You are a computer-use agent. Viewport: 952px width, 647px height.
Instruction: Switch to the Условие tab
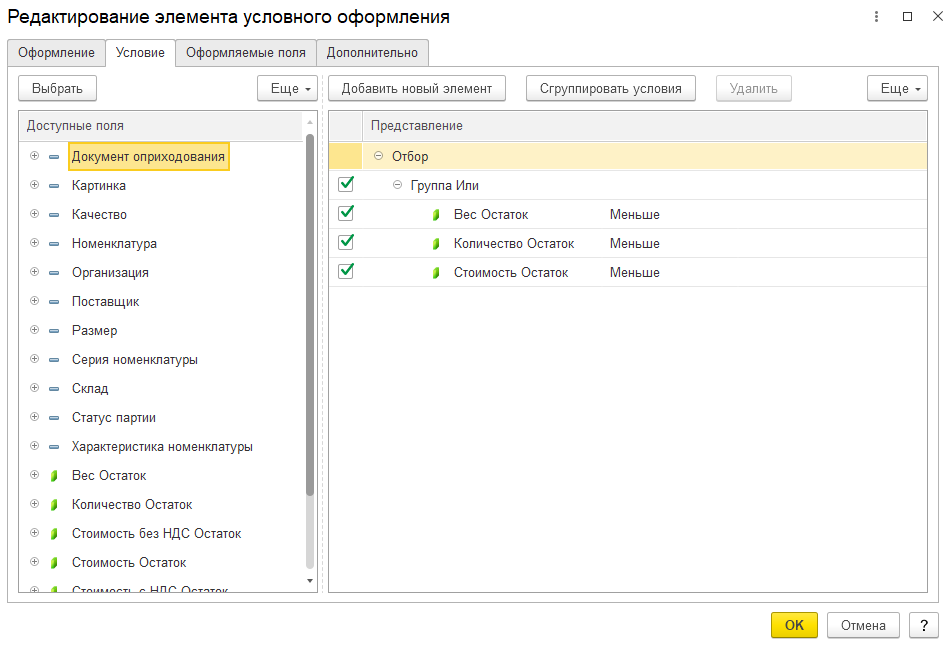140,53
